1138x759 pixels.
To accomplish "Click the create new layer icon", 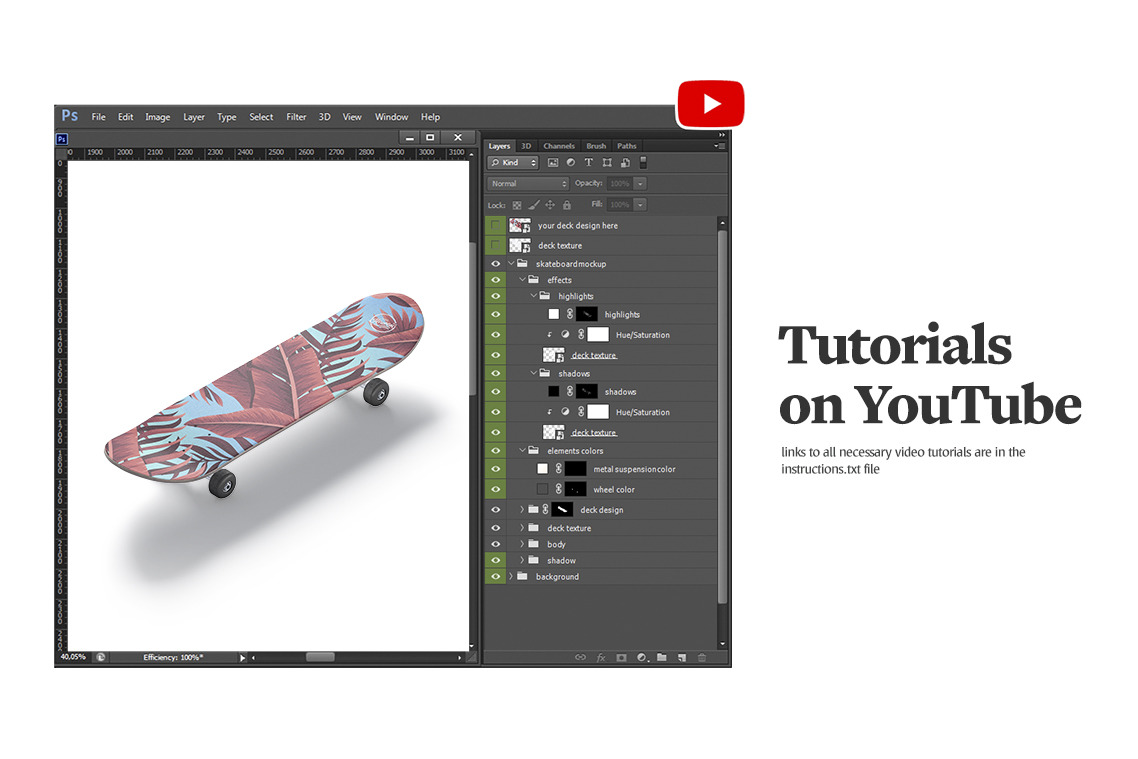I will tap(681, 658).
